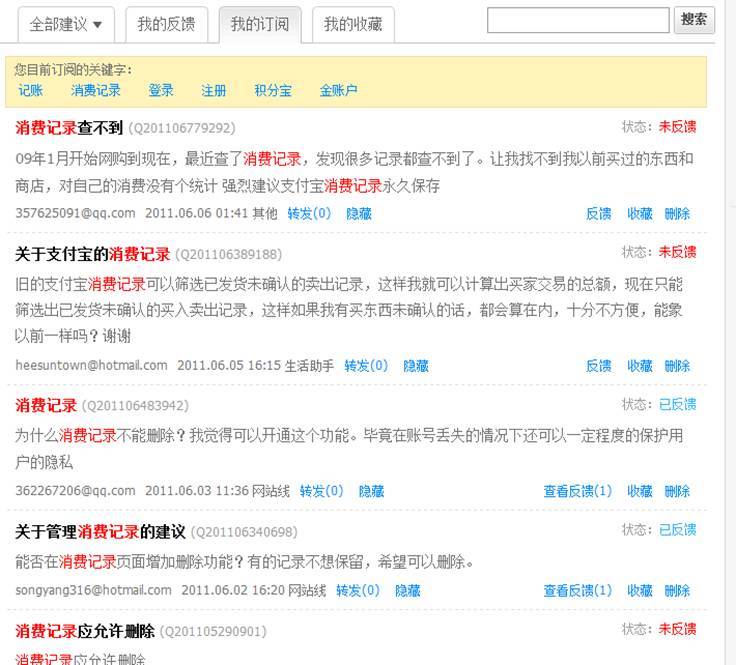Open the 消费记录查不到 post title
Viewport: 736px width, 665px height.
click(x=69, y=128)
